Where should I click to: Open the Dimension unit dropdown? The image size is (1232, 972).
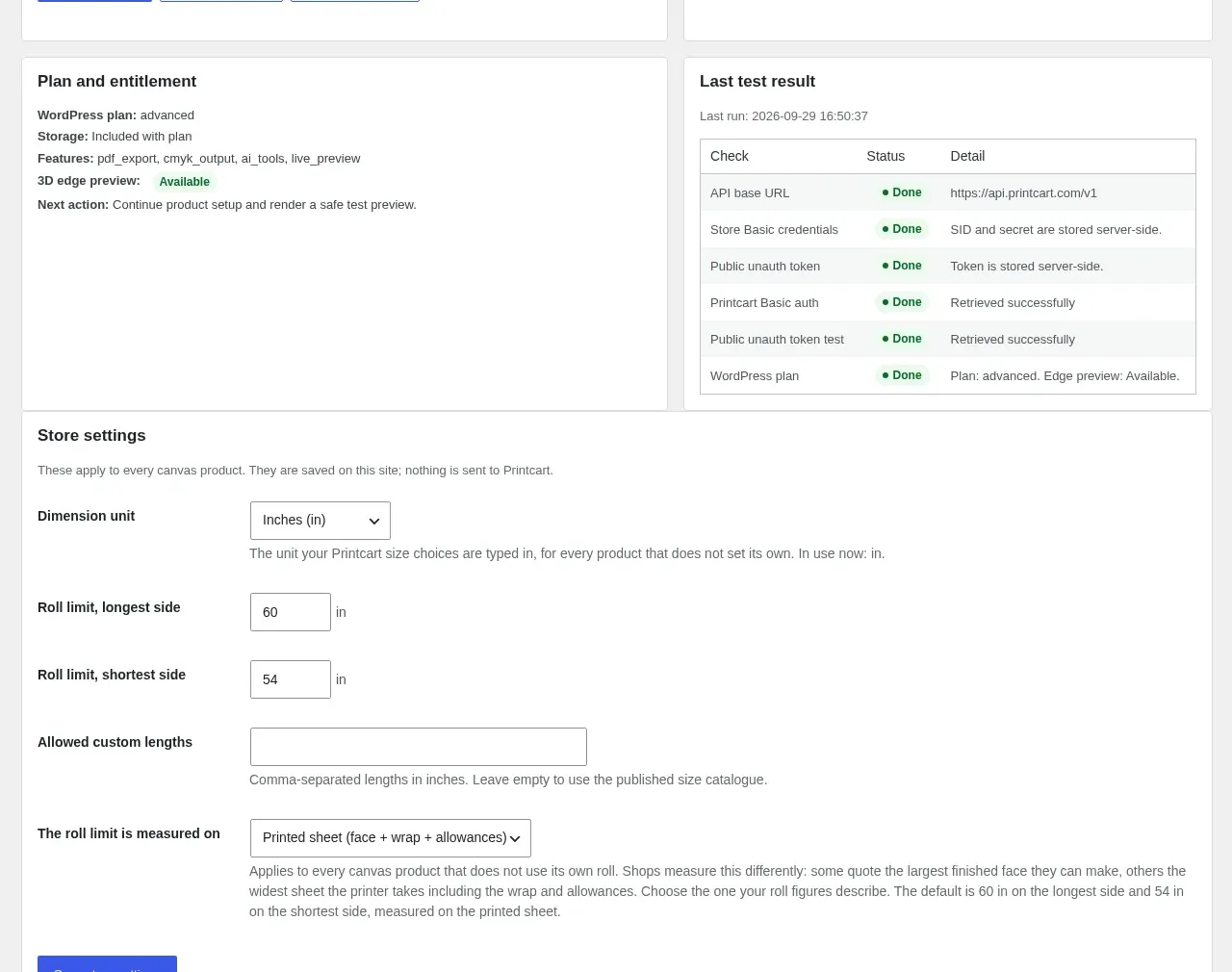[x=321, y=521]
